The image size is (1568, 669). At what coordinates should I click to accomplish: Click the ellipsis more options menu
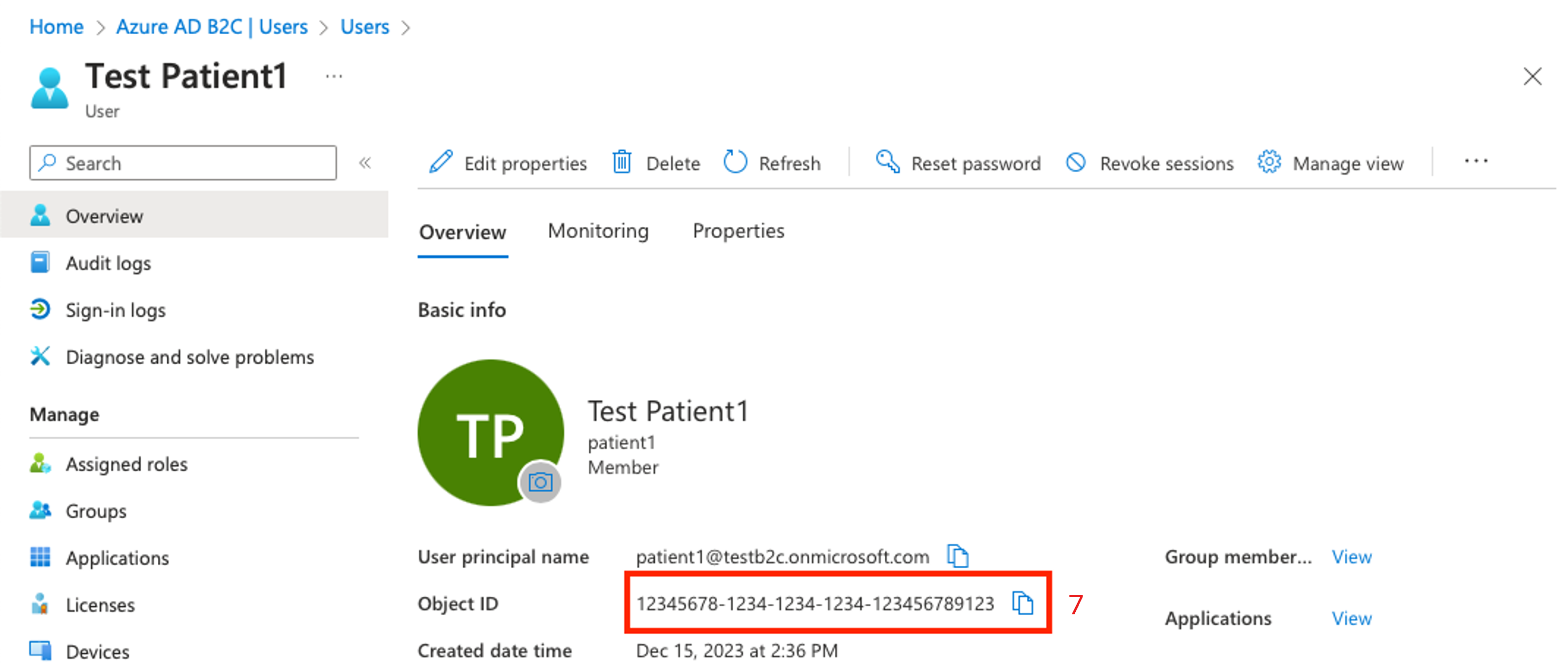click(1476, 162)
